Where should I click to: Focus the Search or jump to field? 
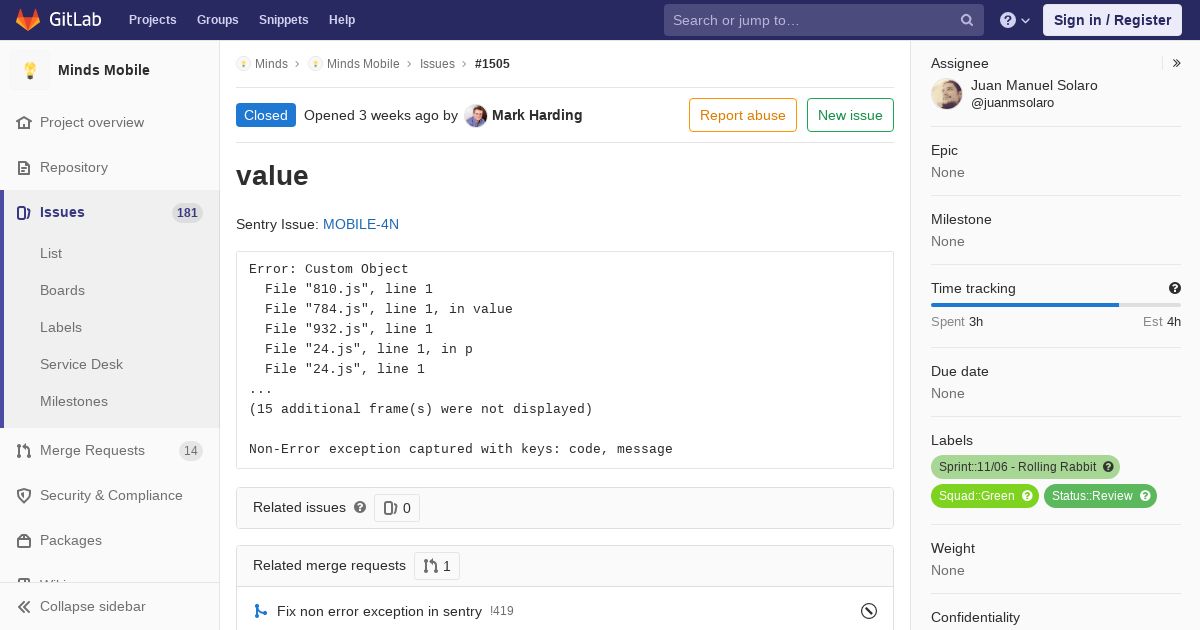click(823, 20)
